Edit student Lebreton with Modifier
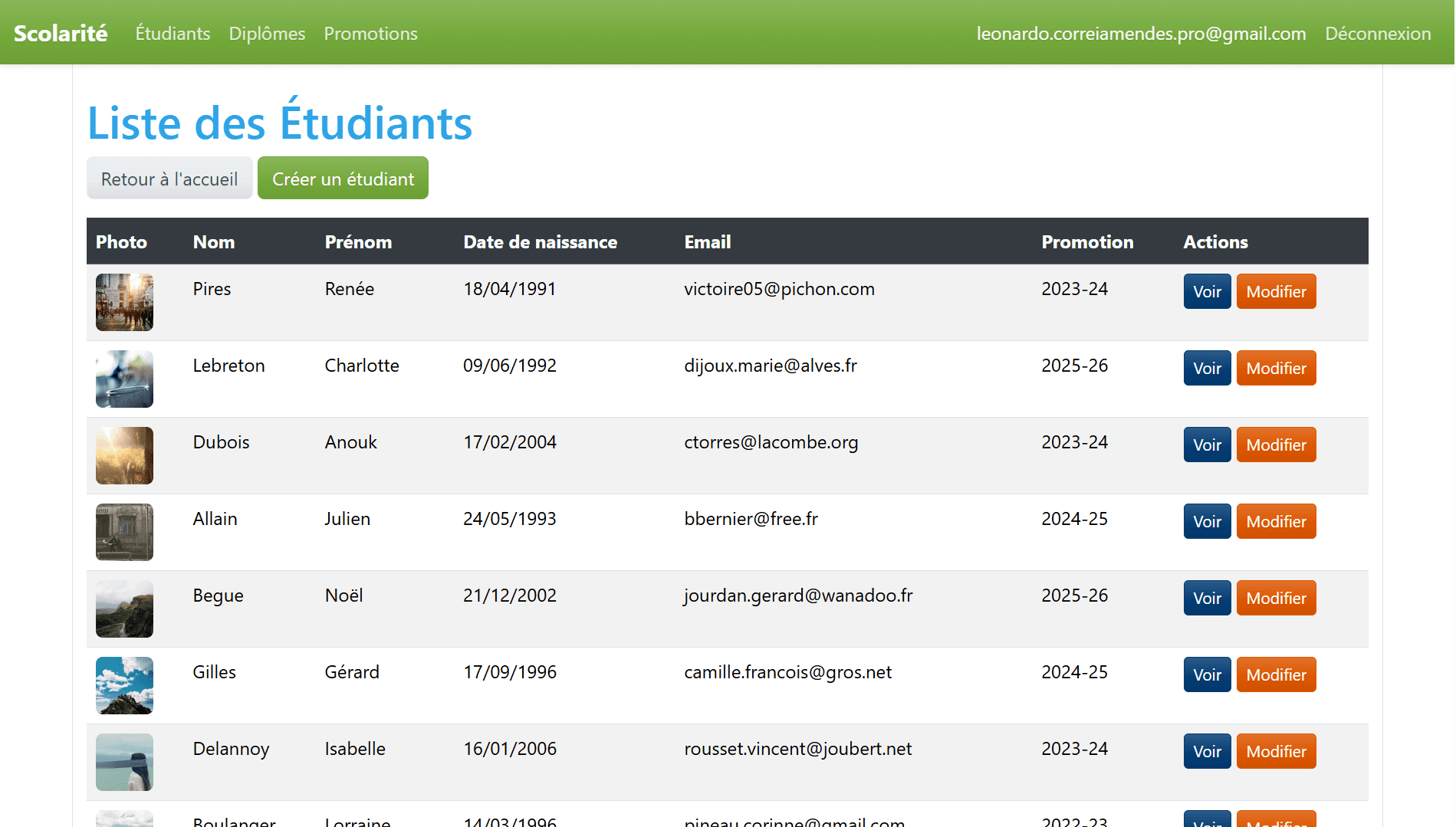This screenshot has width=1456, height=827. 1276,368
